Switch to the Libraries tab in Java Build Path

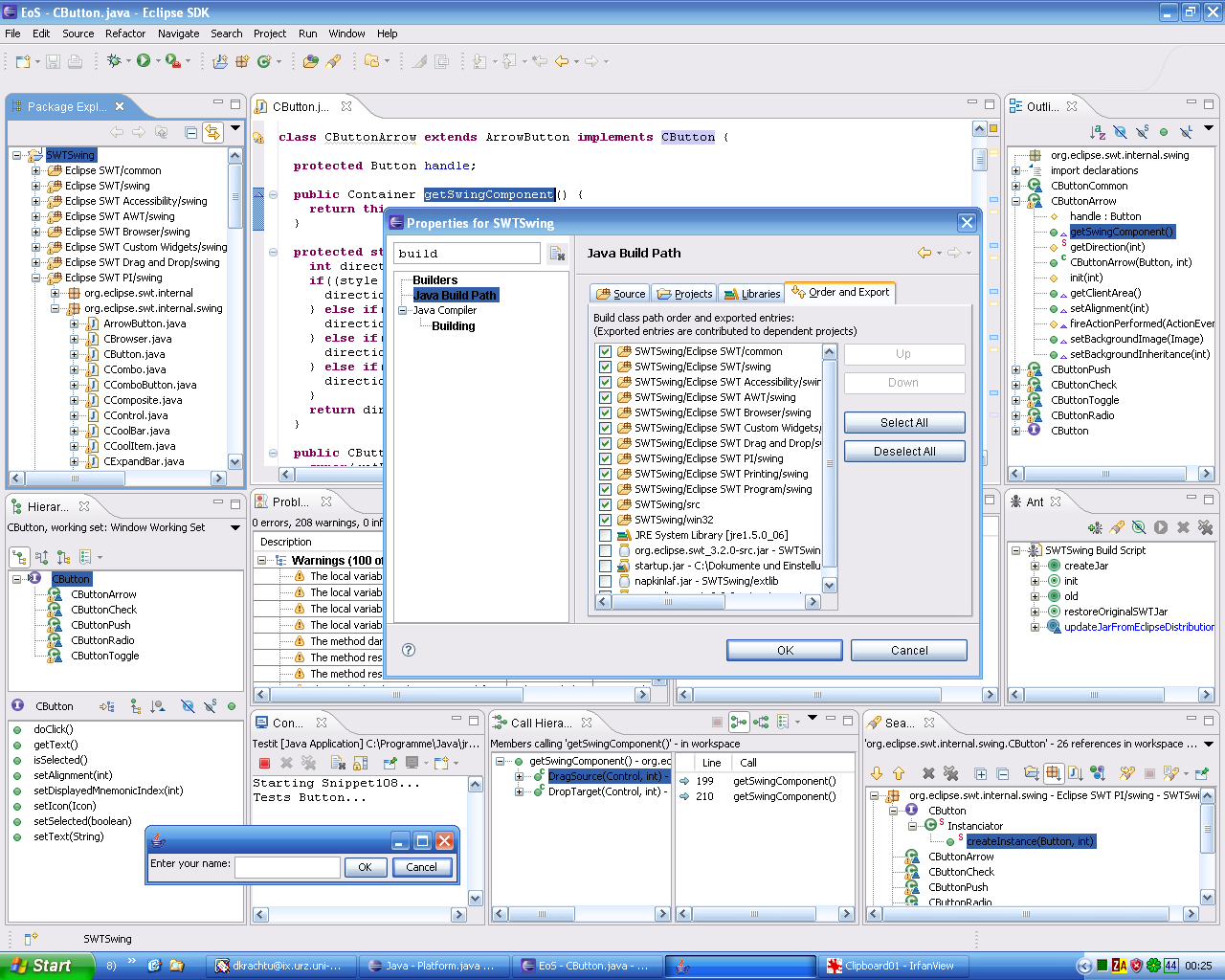click(751, 294)
